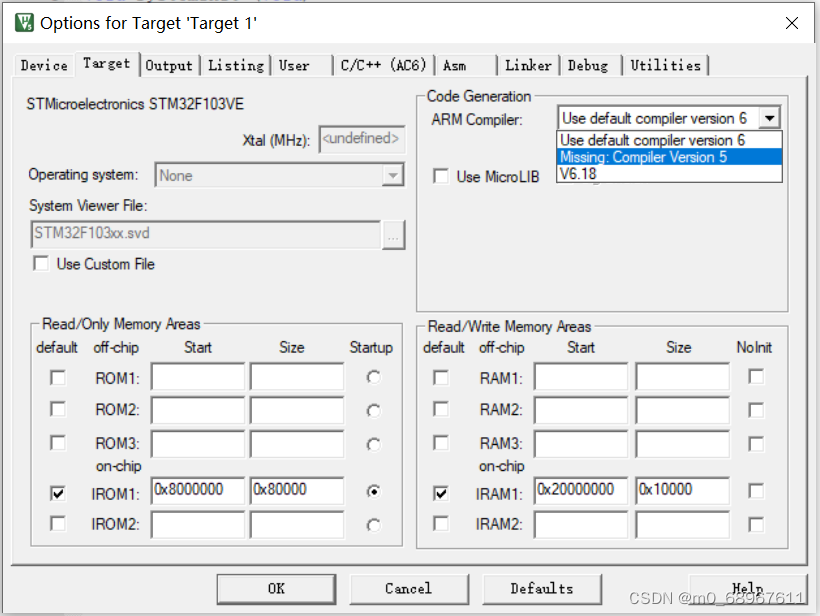Enable NoInit for RAM2
This screenshot has width=820, height=616.
click(756, 410)
